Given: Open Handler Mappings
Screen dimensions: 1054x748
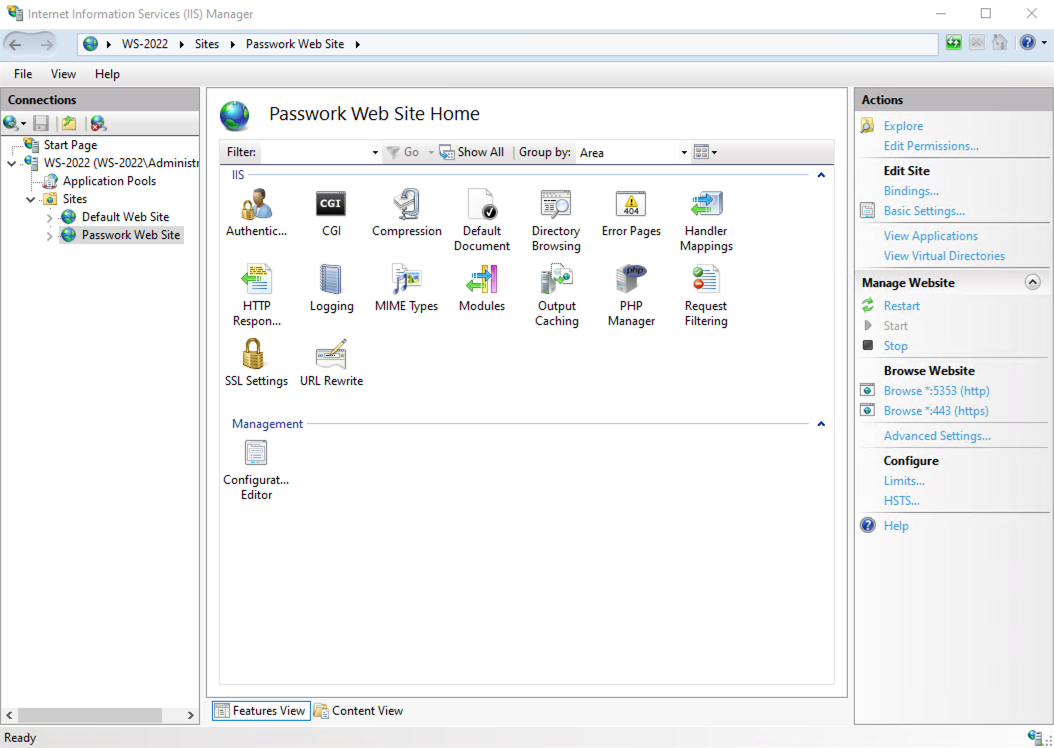Looking at the screenshot, I should tap(706, 207).
